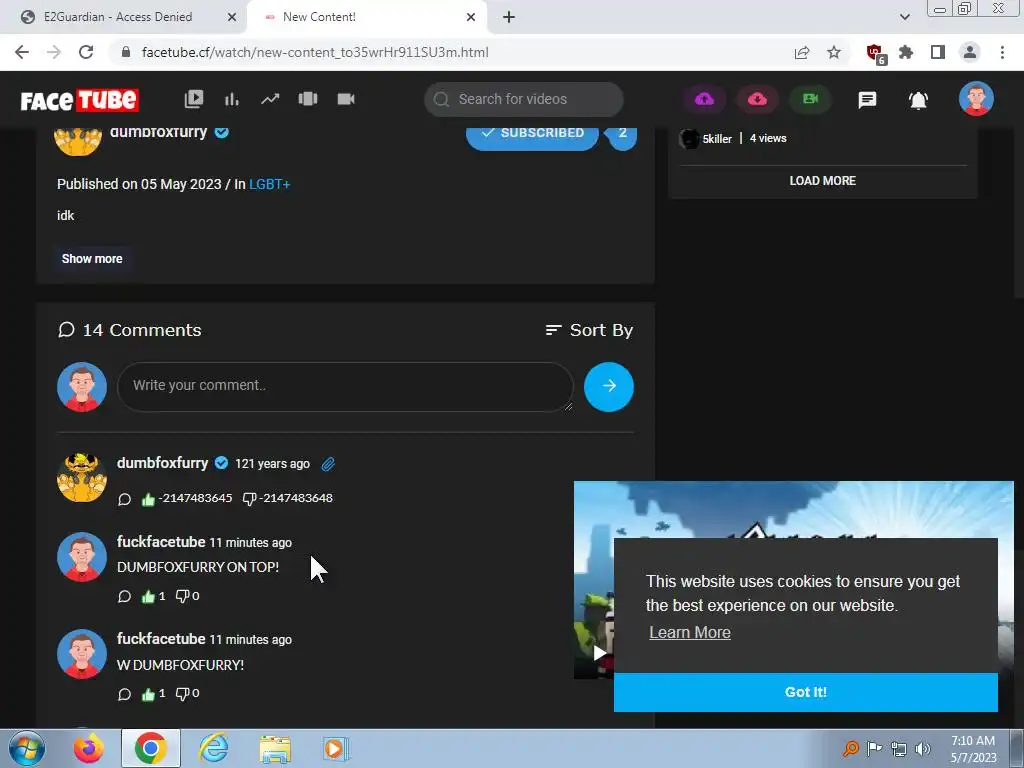This screenshot has width=1024, height=768.
Task: Open the Chrome extensions puzzle icon
Action: pos(906,52)
